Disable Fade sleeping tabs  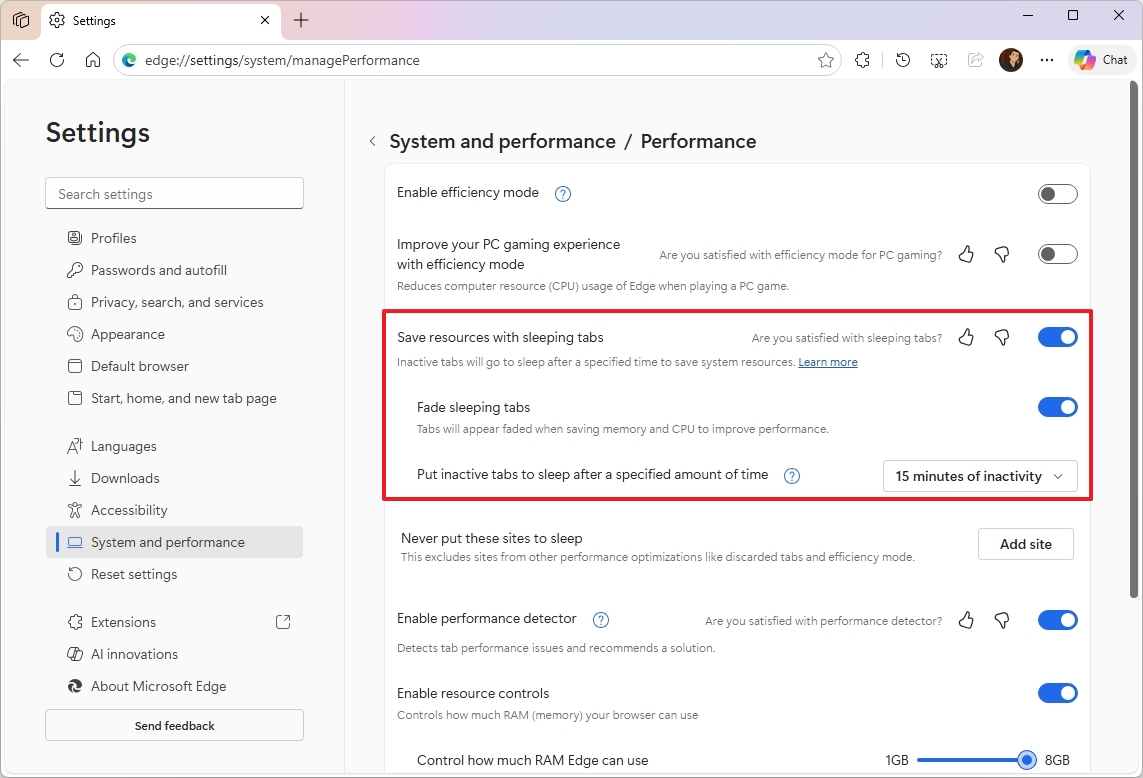pos(1057,407)
